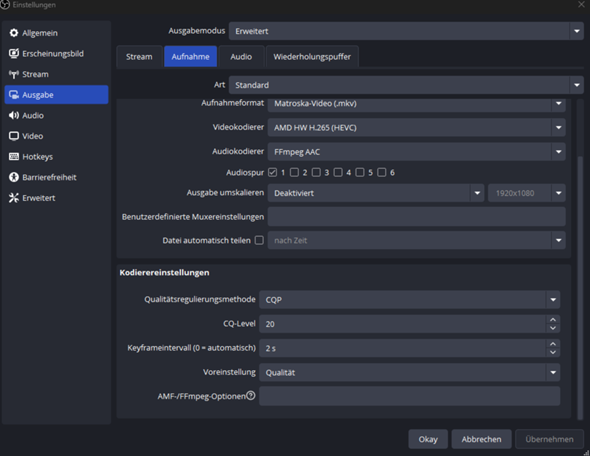Enable Datei automatisch teilen checkbox
Screen dimensions: 590x456
tap(259, 240)
